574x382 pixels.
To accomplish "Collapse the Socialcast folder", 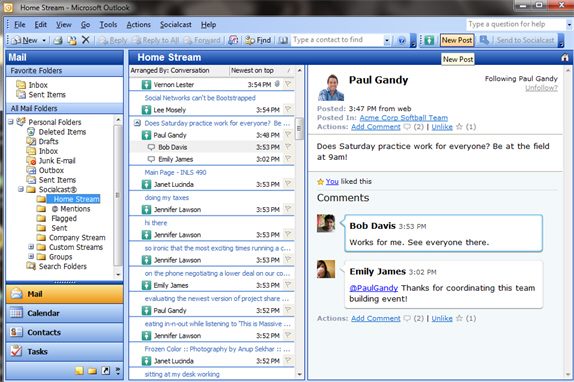I will click(21, 189).
